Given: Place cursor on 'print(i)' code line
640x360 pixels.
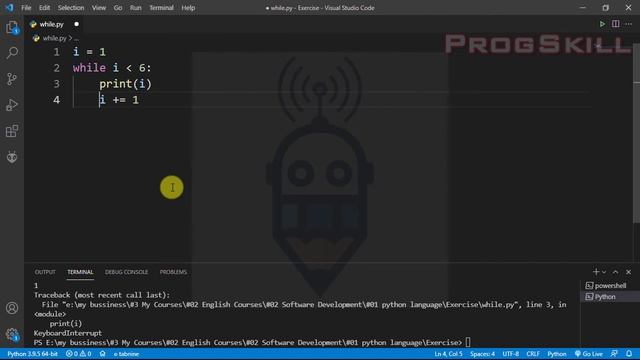Looking at the screenshot, I should (x=125, y=84).
